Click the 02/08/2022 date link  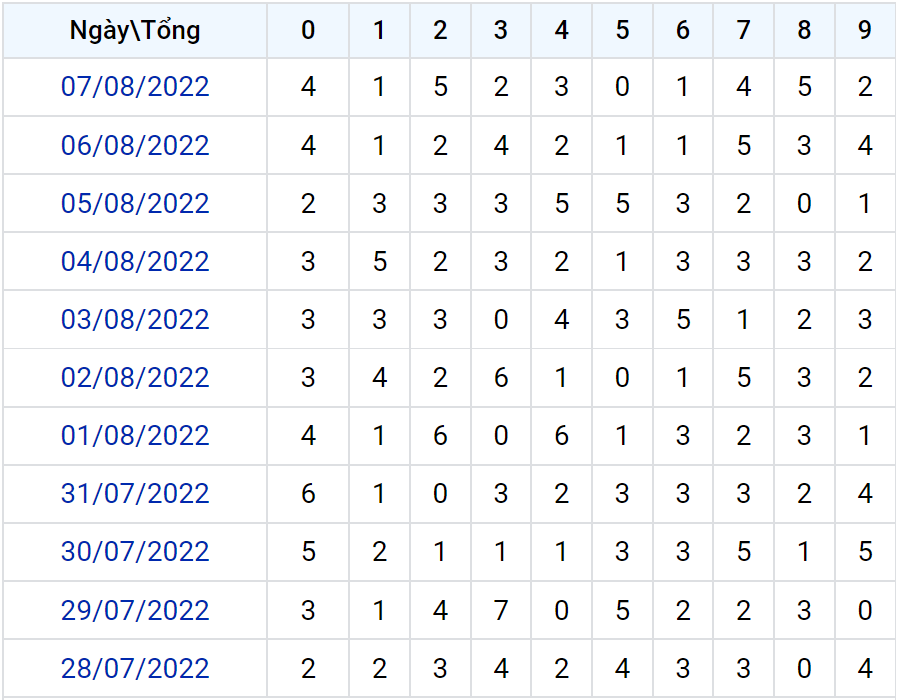135,377
